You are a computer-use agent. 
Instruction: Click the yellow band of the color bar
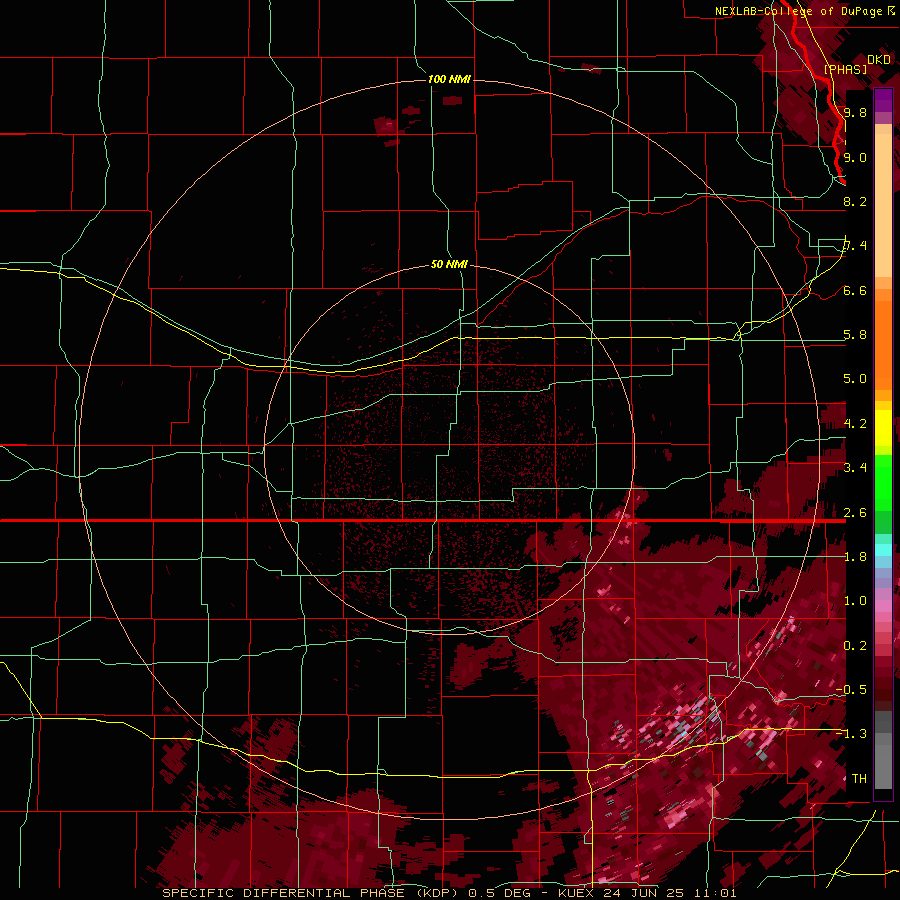pyautogui.click(x=883, y=428)
